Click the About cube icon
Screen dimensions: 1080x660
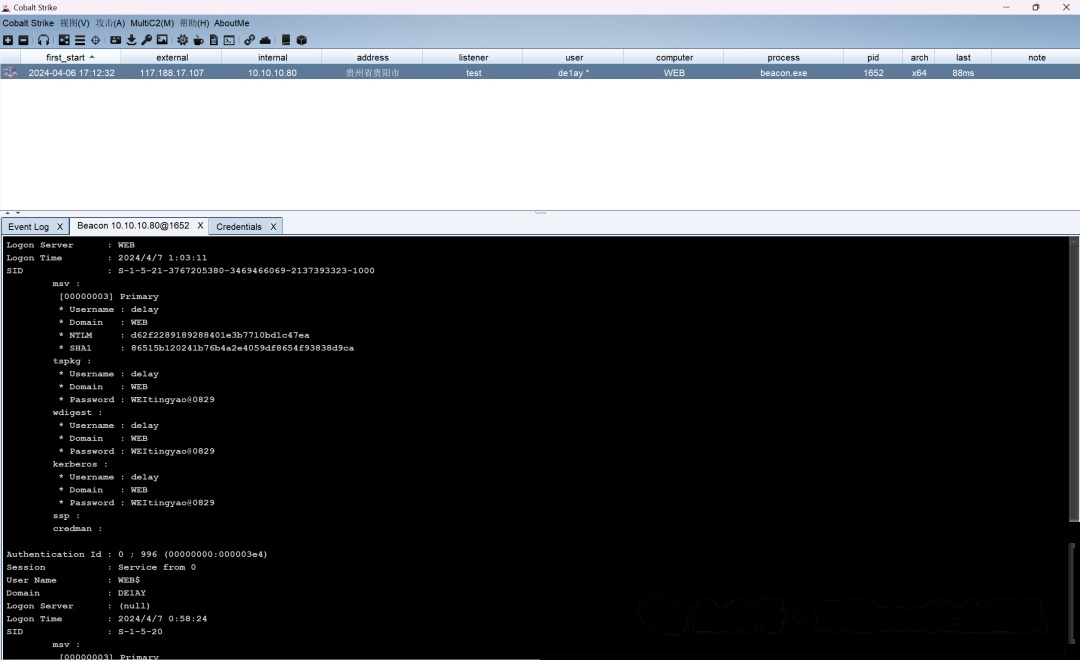coord(302,40)
